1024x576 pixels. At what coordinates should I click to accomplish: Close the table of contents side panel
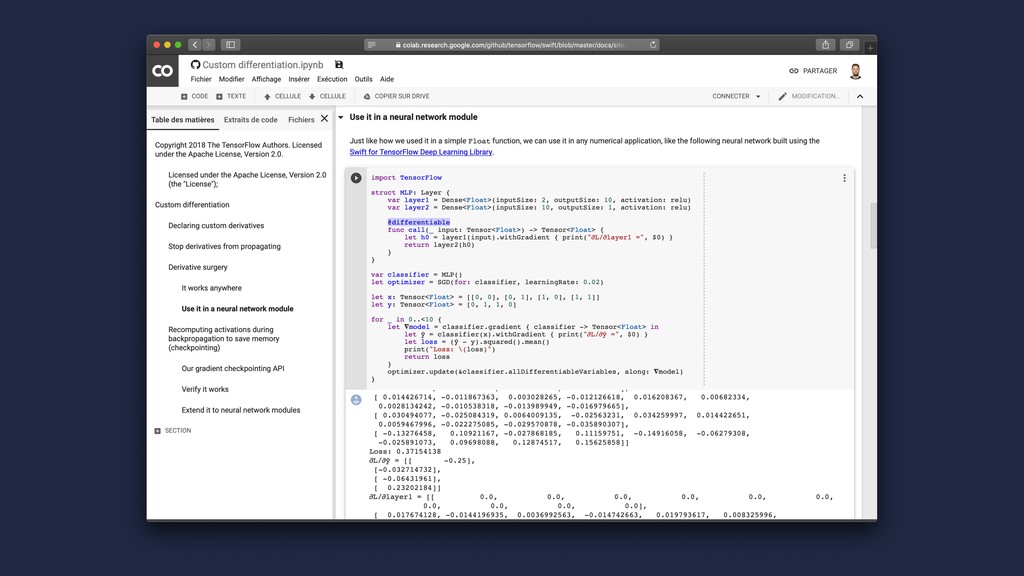click(325, 119)
